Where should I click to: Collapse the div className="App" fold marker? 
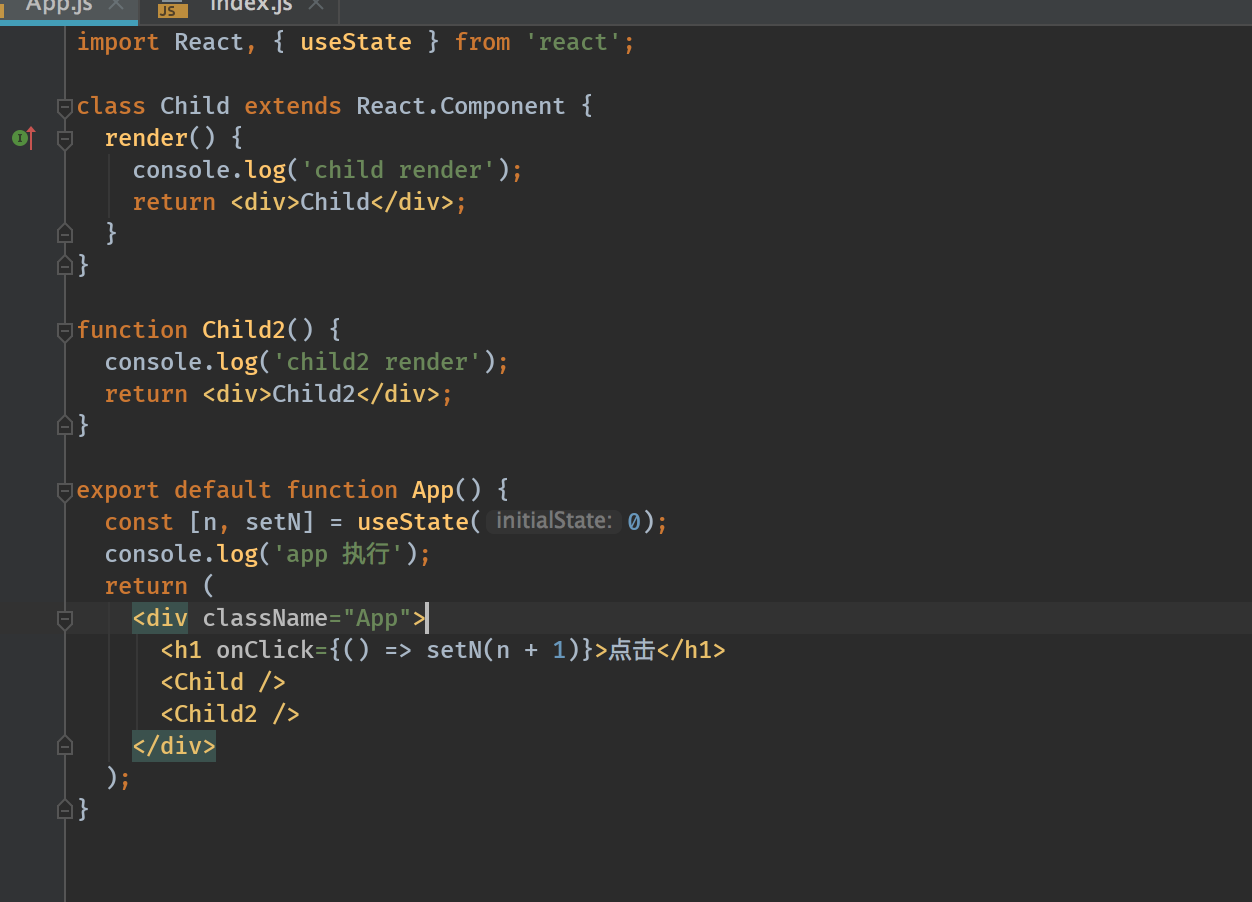coord(65,619)
